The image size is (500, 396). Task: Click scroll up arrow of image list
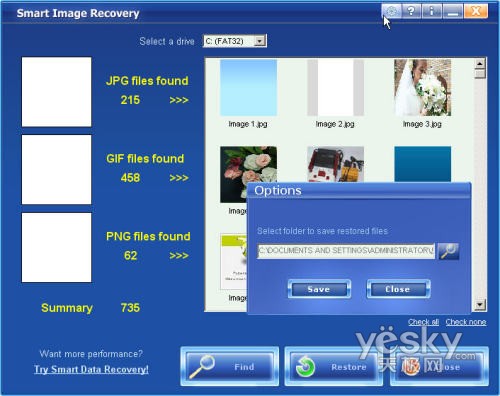480,63
